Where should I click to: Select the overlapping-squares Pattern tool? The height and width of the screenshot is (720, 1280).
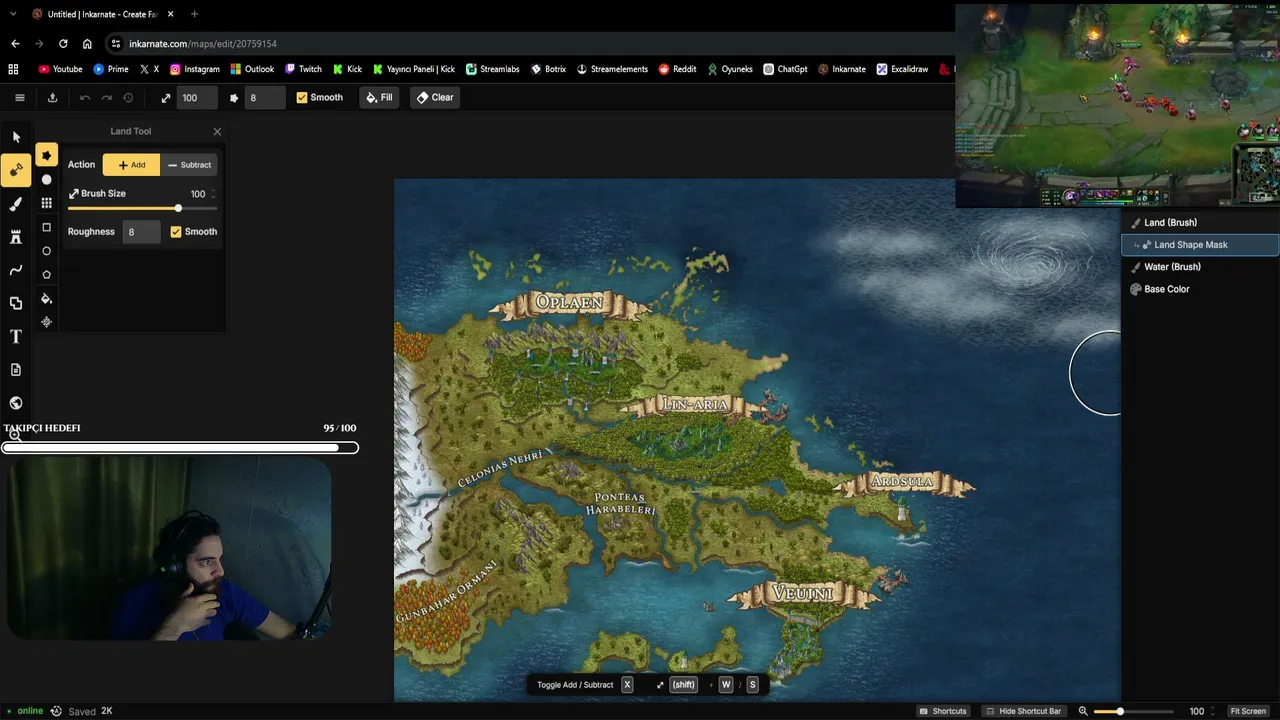click(x=16, y=303)
